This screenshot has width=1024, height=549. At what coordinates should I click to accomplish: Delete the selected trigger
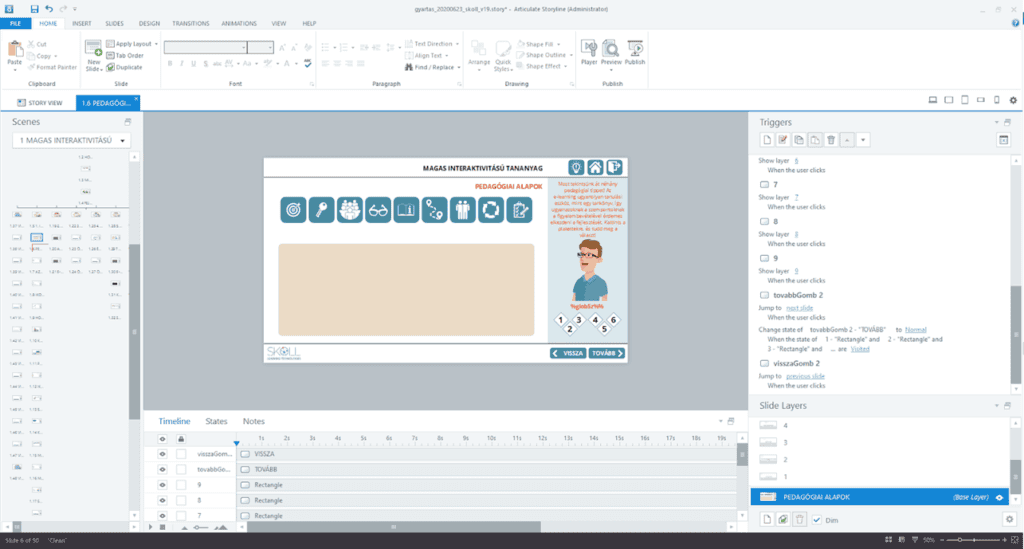tap(831, 140)
